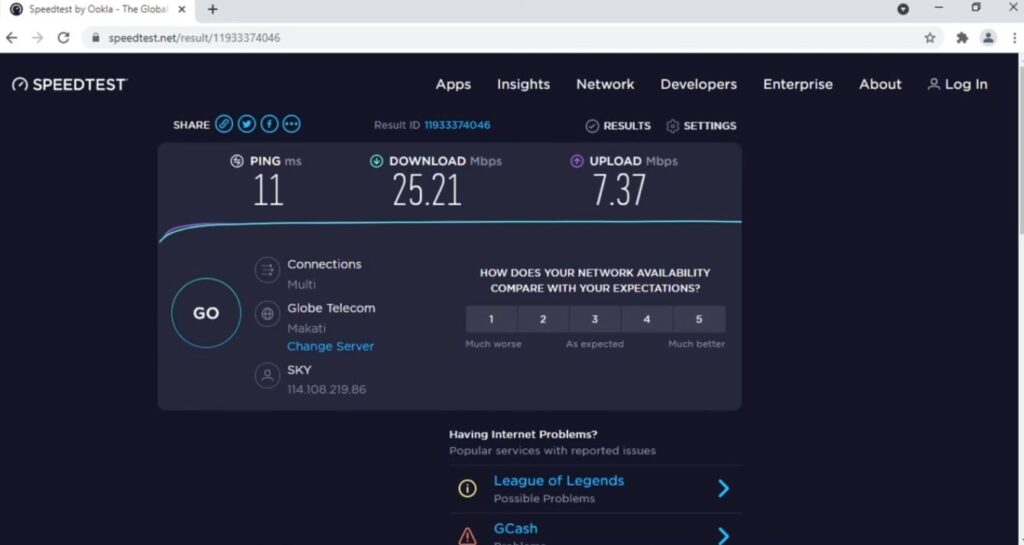Viewport: 1024px width, 545px height.
Task: Choose rating 5 Much better
Action: [699, 320]
